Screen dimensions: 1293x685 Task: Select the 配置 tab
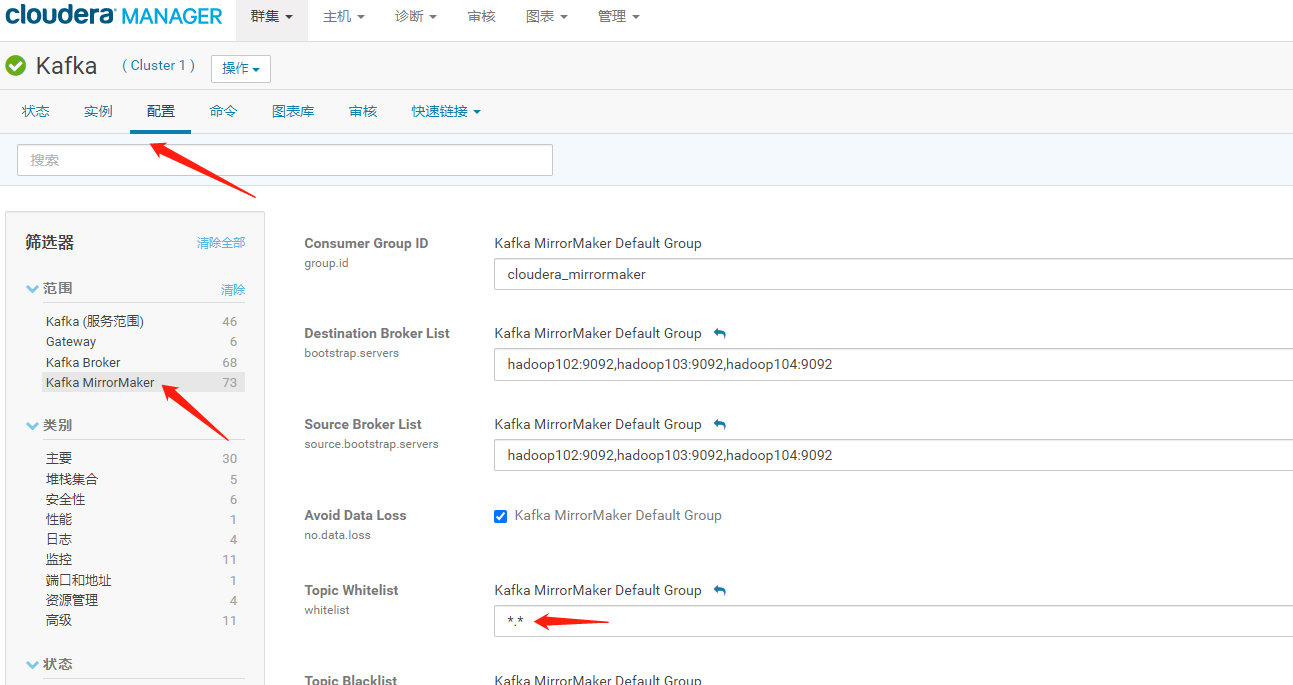tap(161, 111)
